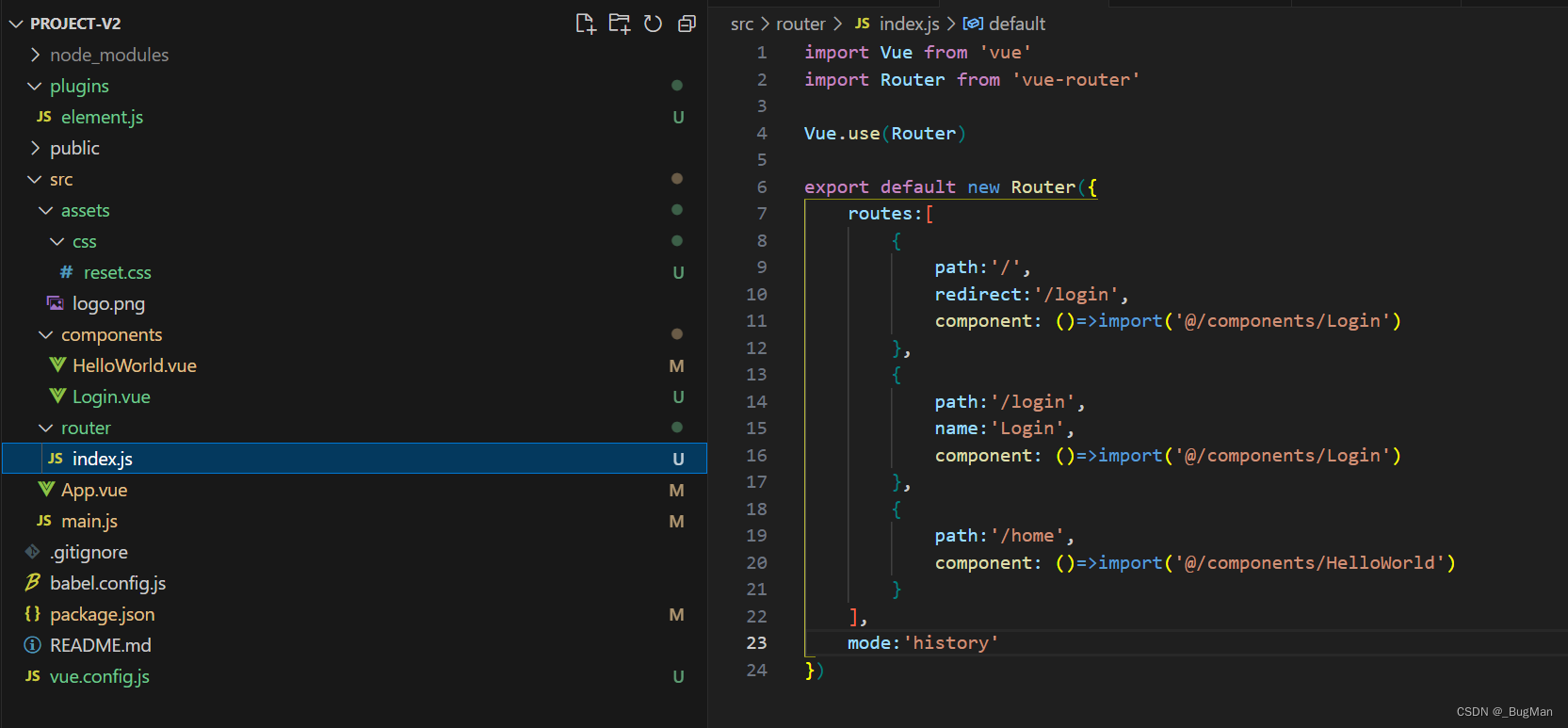Click the image icon beside logo.png
The height and width of the screenshot is (728, 1568).
pos(56,303)
